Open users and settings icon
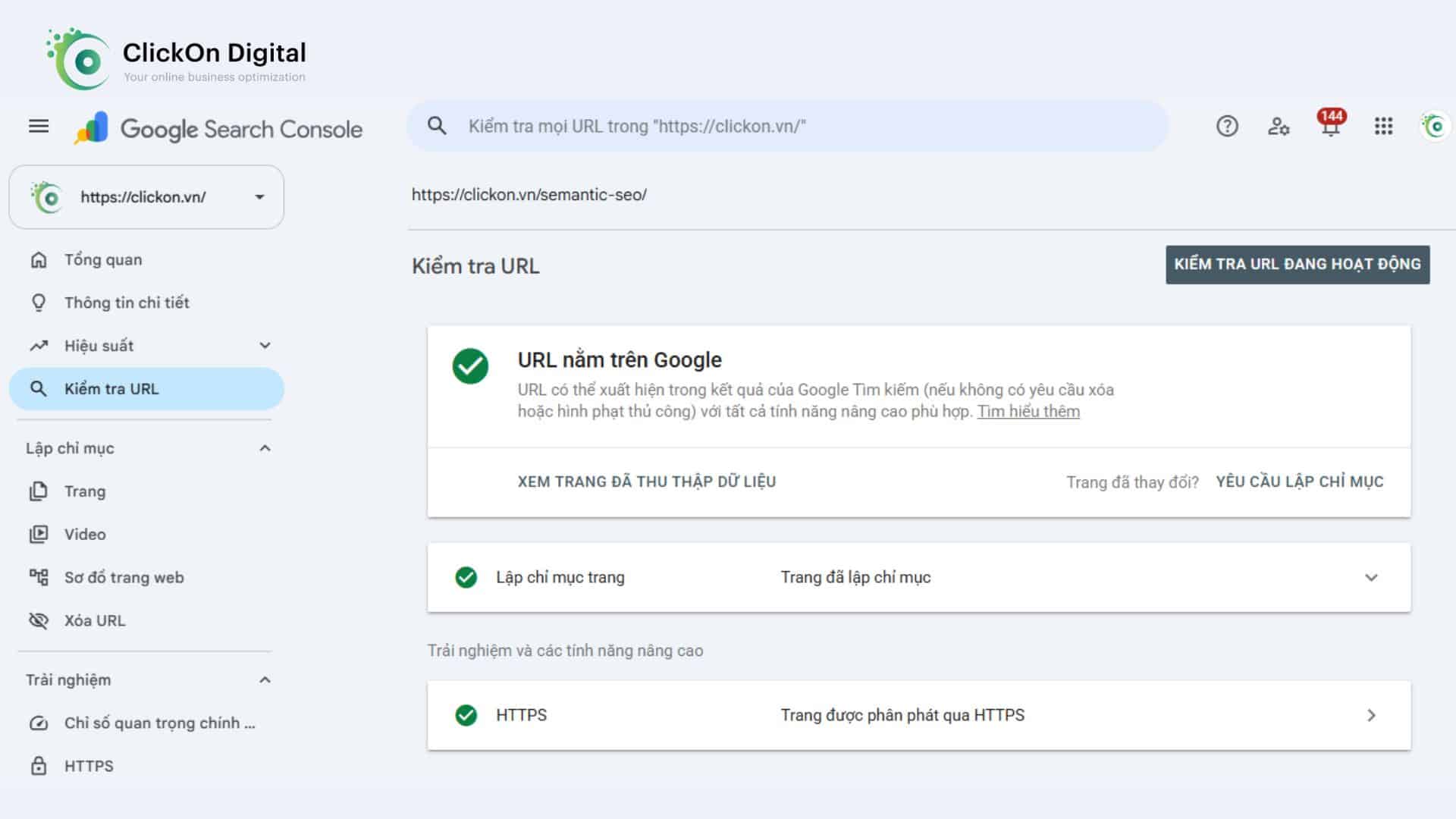The height and width of the screenshot is (819, 1456). point(1279,126)
